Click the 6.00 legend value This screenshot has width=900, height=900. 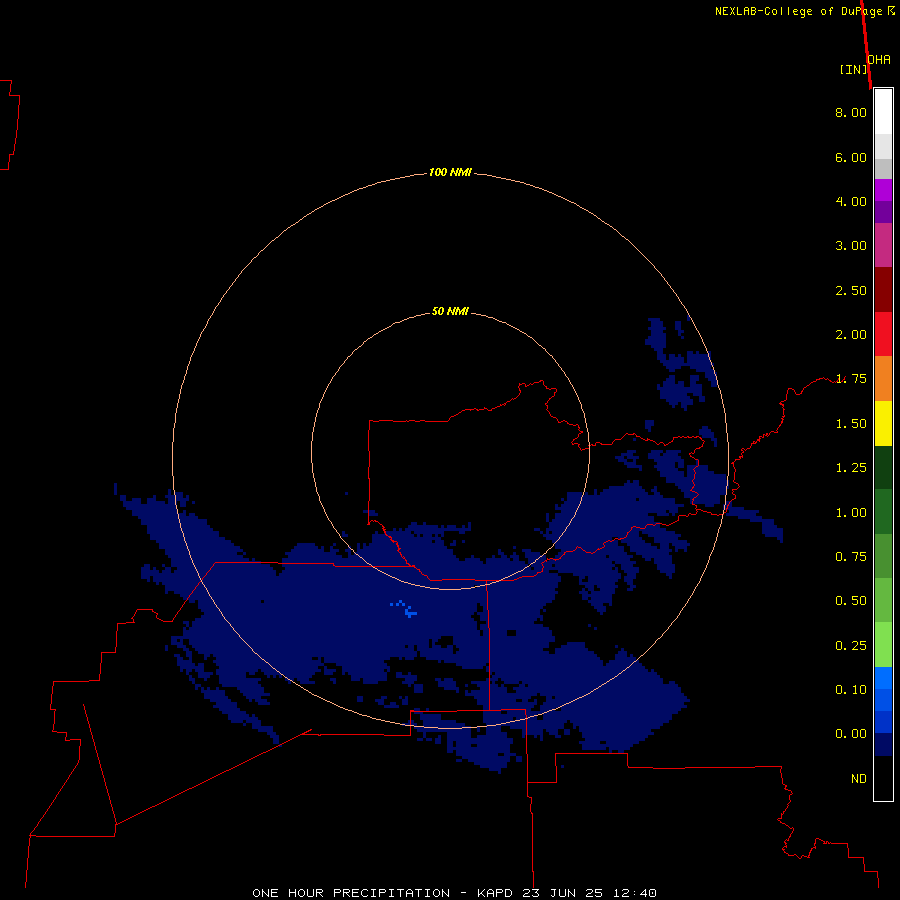coord(851,157)
